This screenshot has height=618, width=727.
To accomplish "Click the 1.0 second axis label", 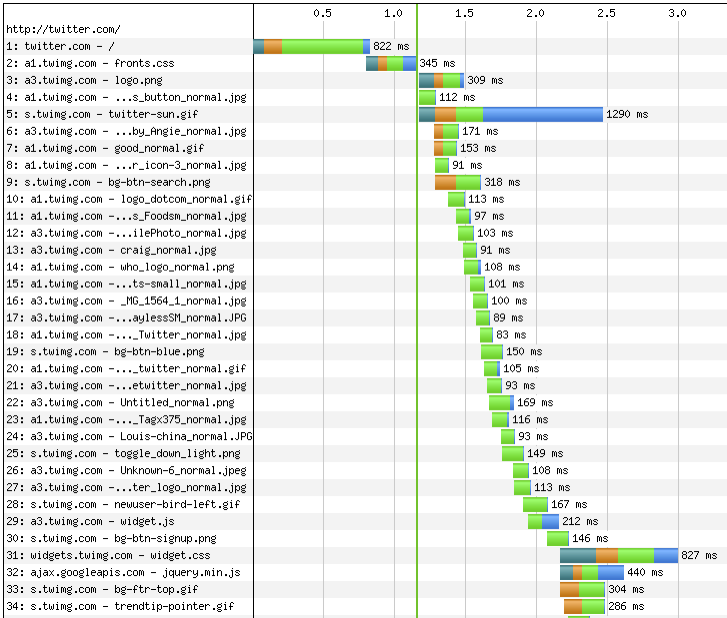I will tap(393, 13).
